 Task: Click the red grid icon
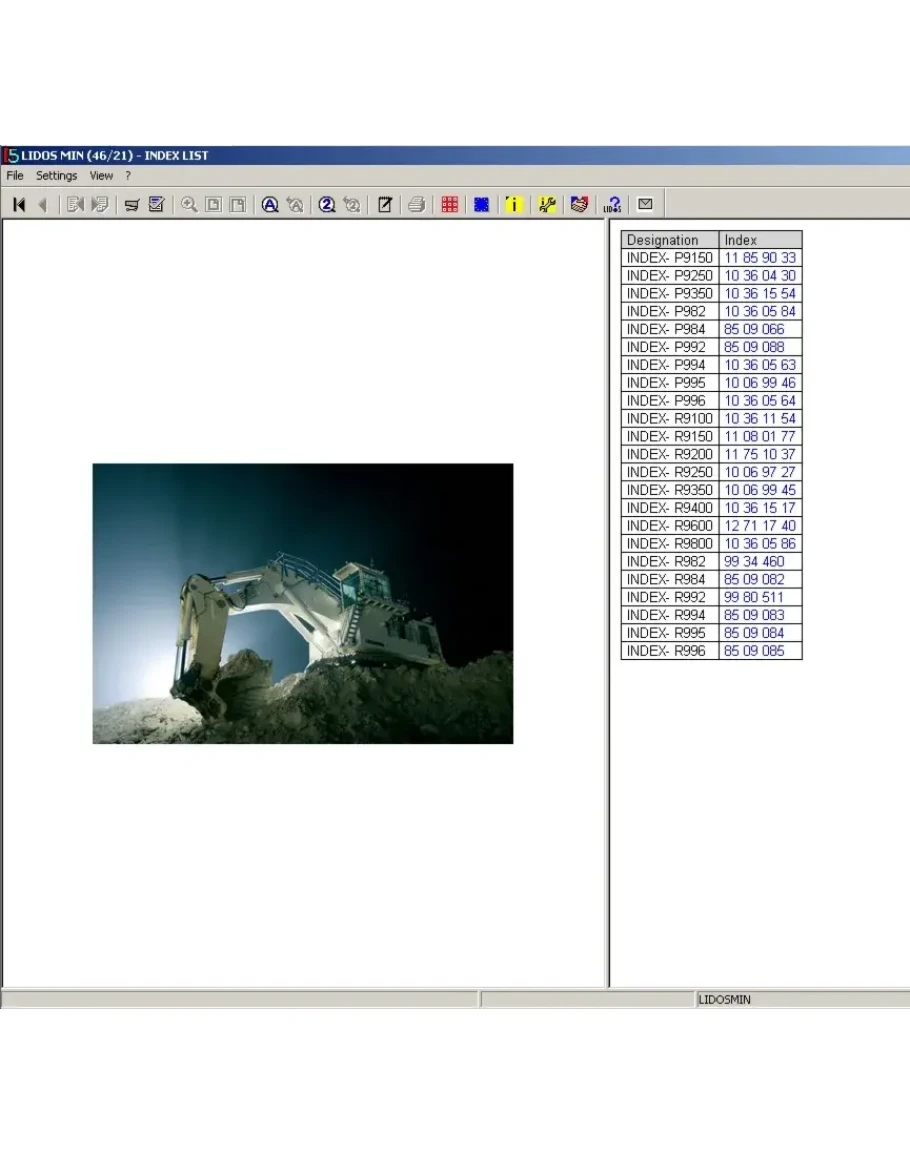tap(450, 205)
